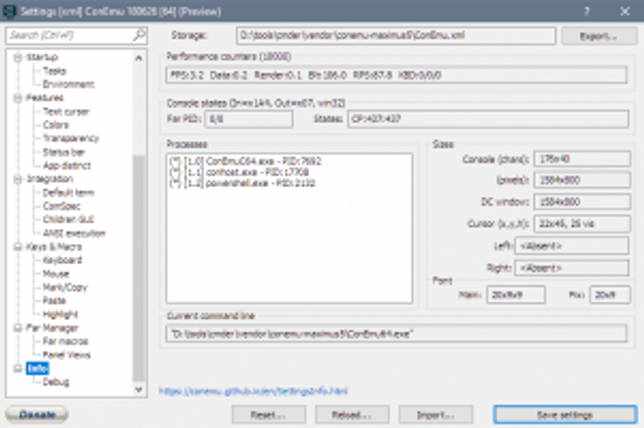Click the help question mark button
This screenshot has height=428, width=644.
[587, 11]
